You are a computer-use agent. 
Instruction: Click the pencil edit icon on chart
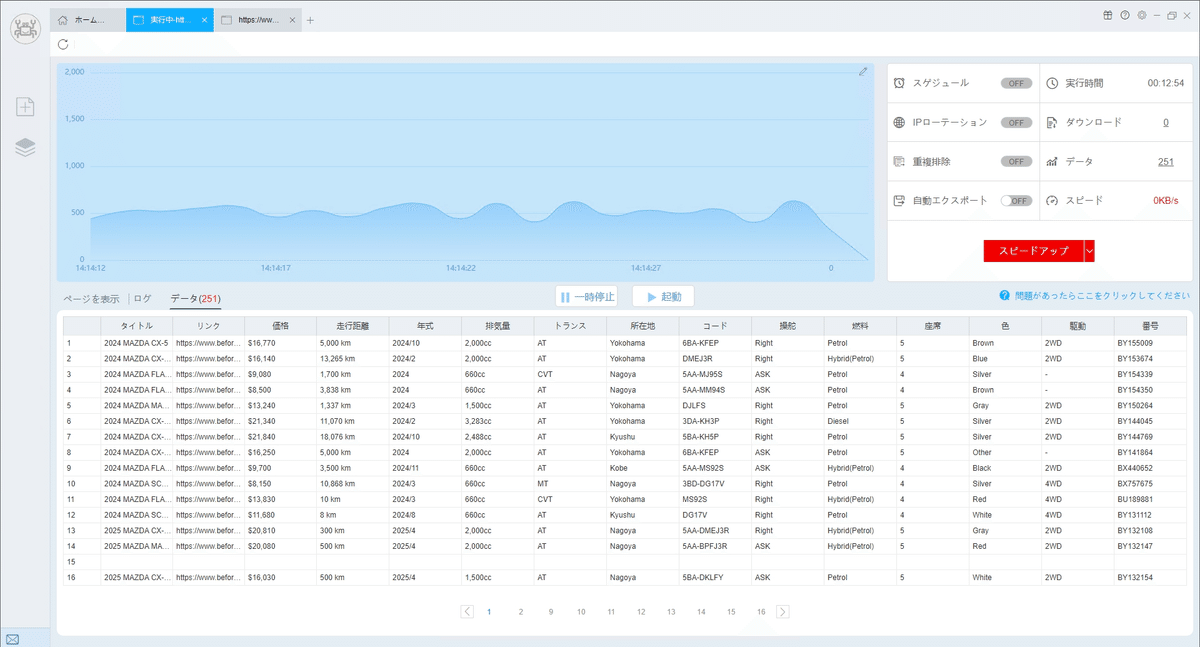click(x=863, y=72)
